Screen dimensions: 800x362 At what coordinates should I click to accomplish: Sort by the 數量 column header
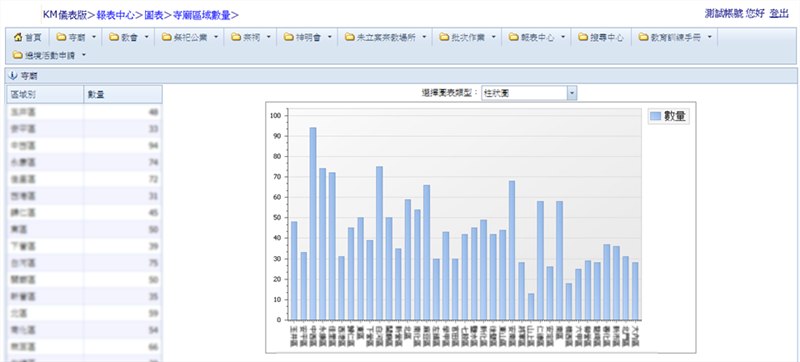click(x=123, y=95)
